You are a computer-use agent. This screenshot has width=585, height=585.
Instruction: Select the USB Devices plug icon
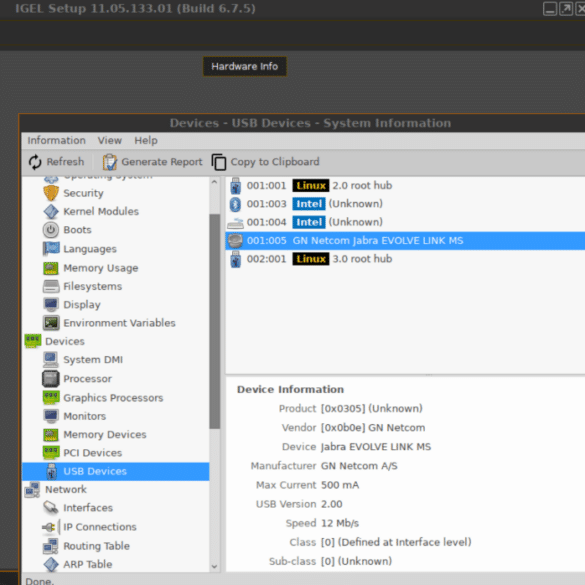(51, 472)
